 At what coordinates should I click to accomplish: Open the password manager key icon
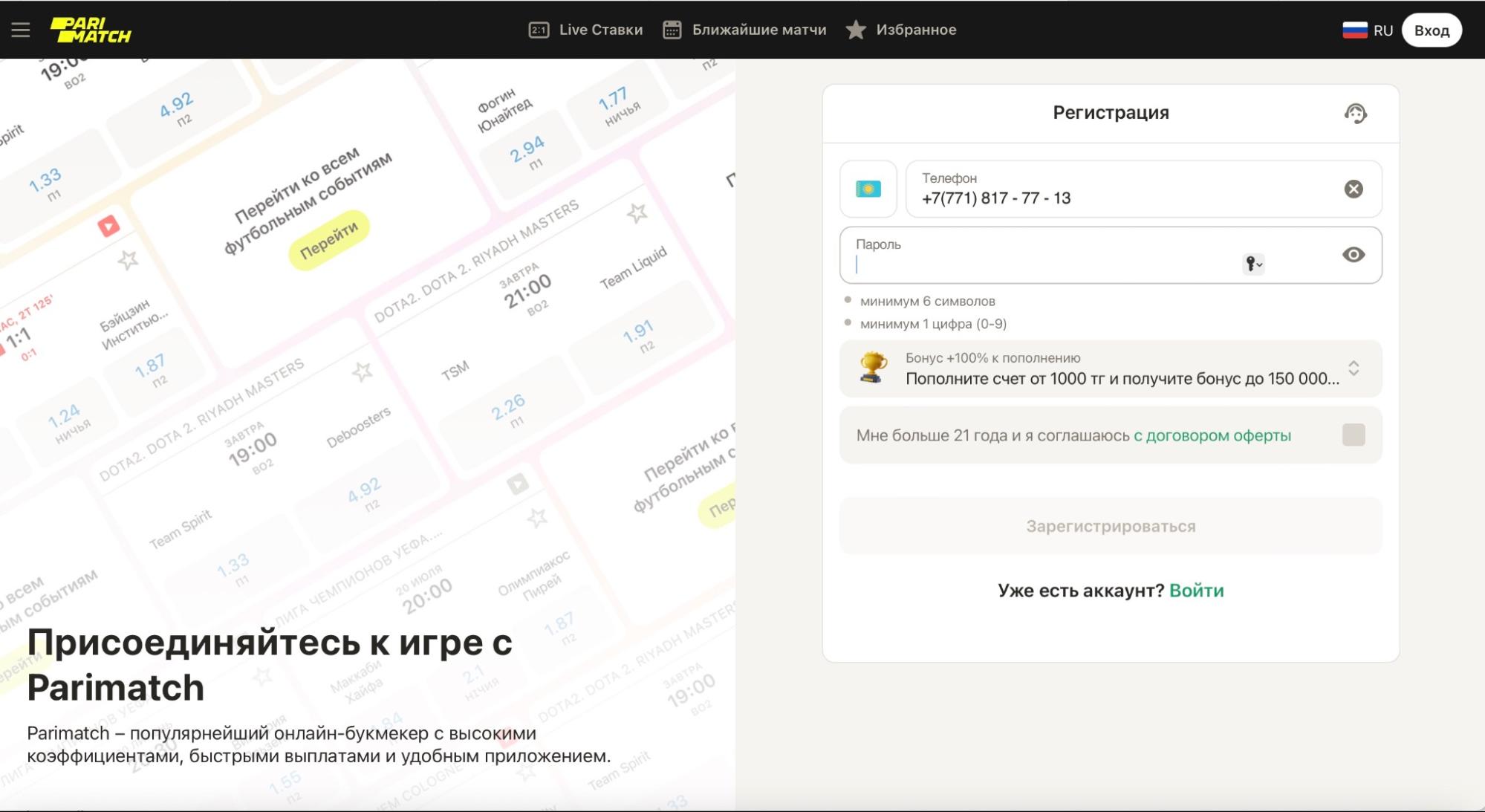1253,264
